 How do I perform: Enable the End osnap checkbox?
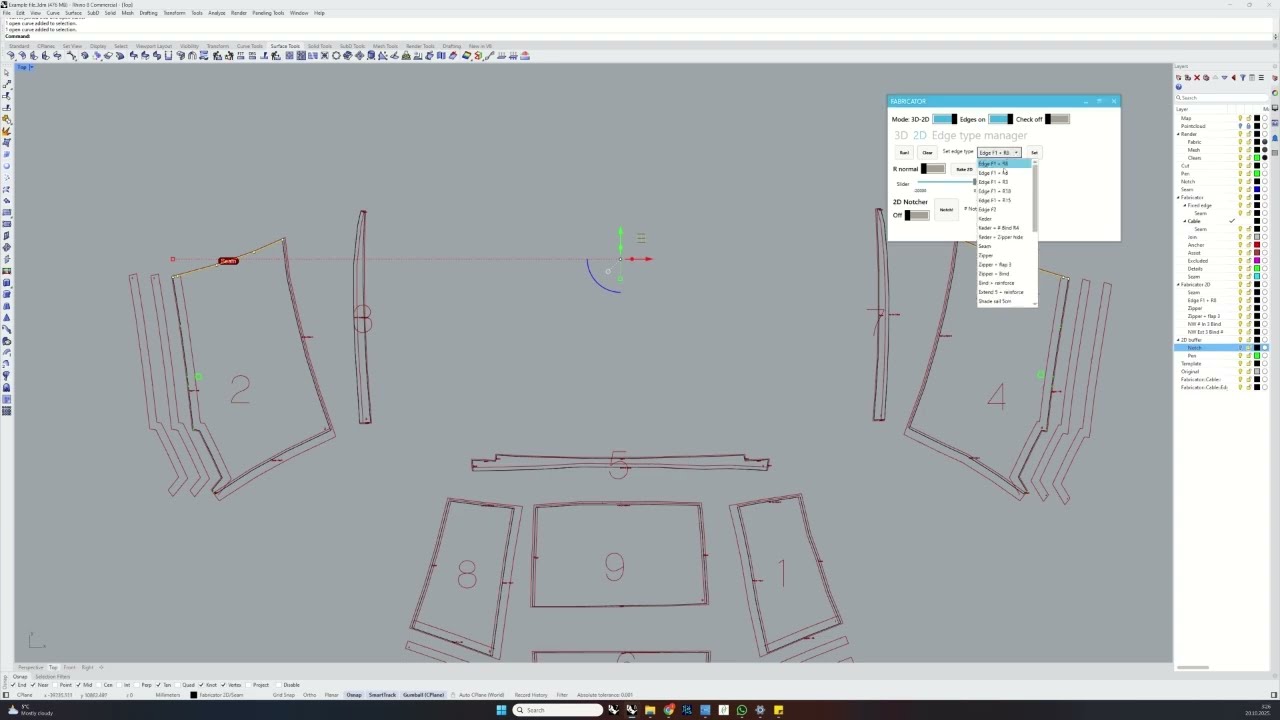(x=13, y=685)
